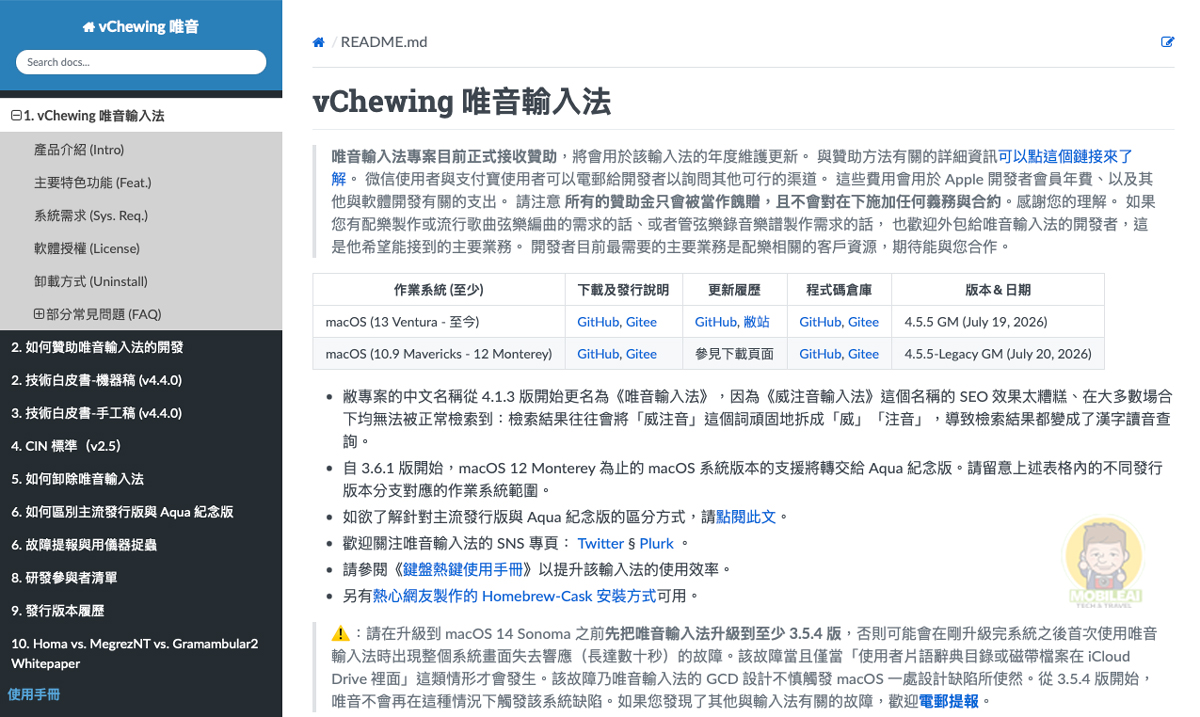
Task: Click the 使用手冊 sidebar caption
Action: [34, 693]
